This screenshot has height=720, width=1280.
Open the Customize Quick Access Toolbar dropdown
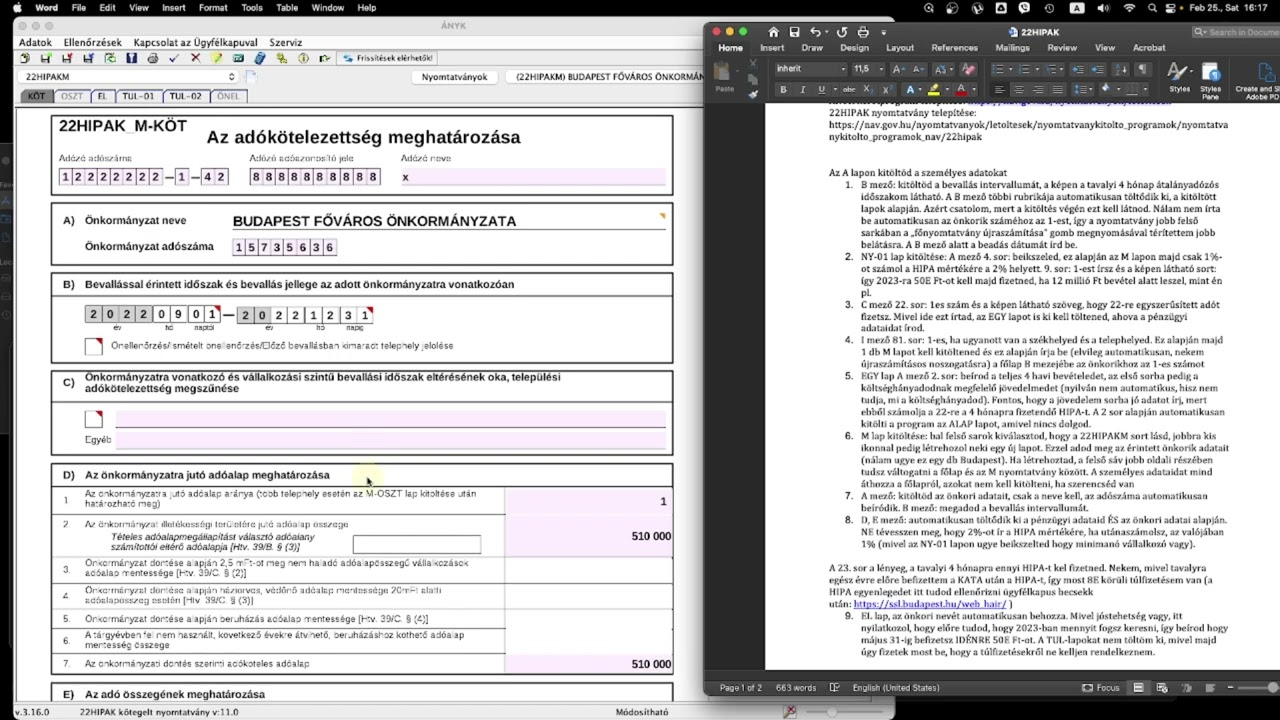point(884,33)
